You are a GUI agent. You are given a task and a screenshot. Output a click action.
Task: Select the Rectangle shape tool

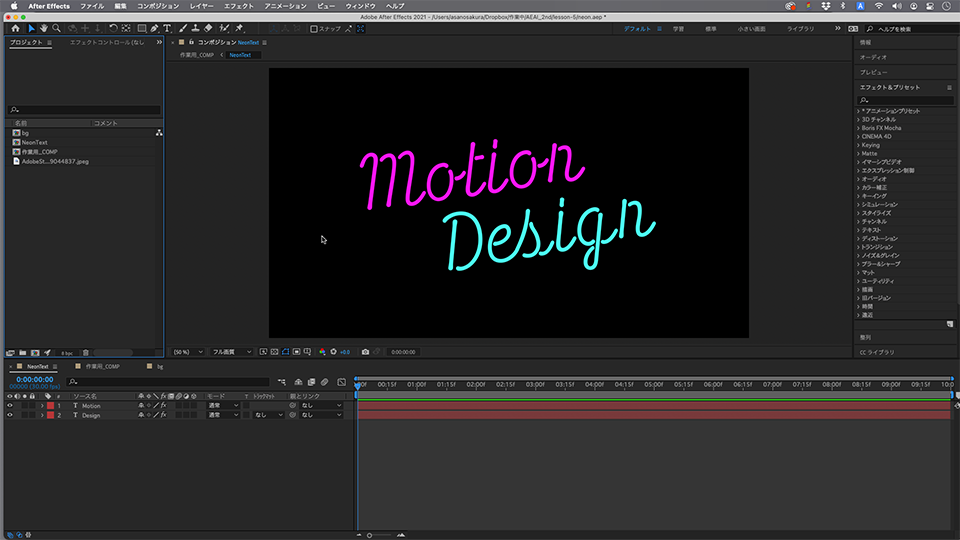pos(141,28)
